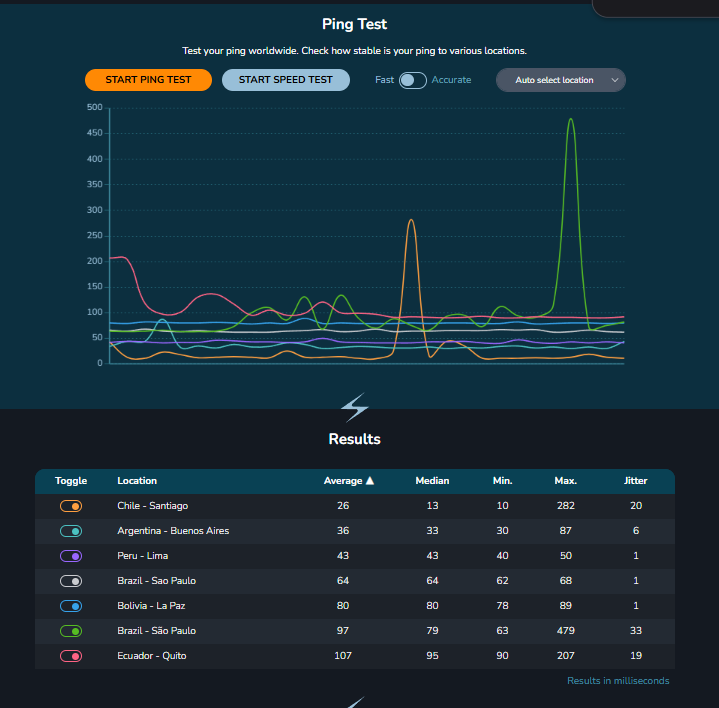
Task: Hide the pink Ecuador - Quito line
Action: tap(71, 656)
